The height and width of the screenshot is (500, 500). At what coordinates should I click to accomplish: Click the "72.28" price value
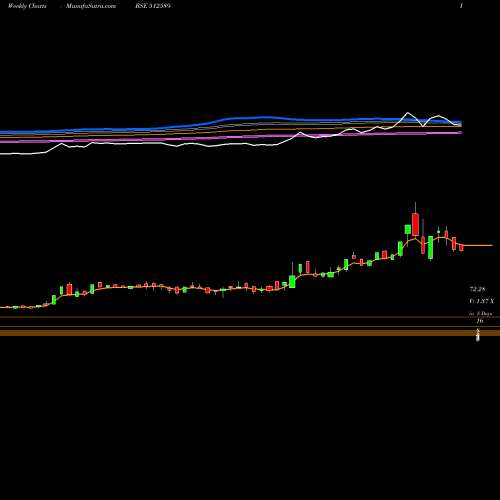(478, 289)
